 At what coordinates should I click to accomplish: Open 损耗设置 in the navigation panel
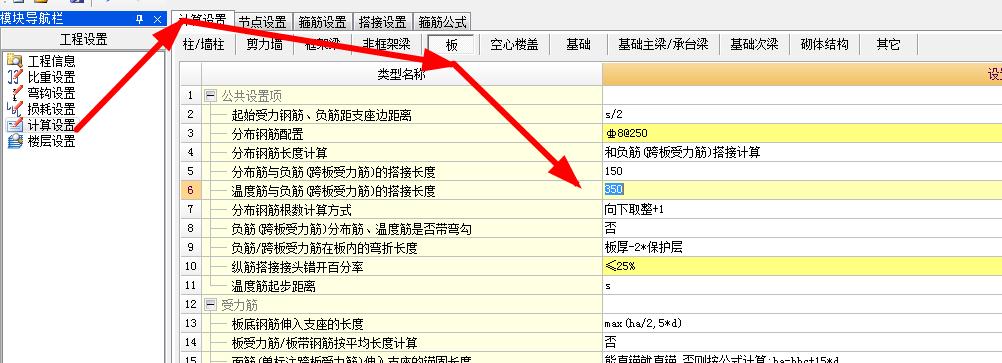(x=51, y=109)
